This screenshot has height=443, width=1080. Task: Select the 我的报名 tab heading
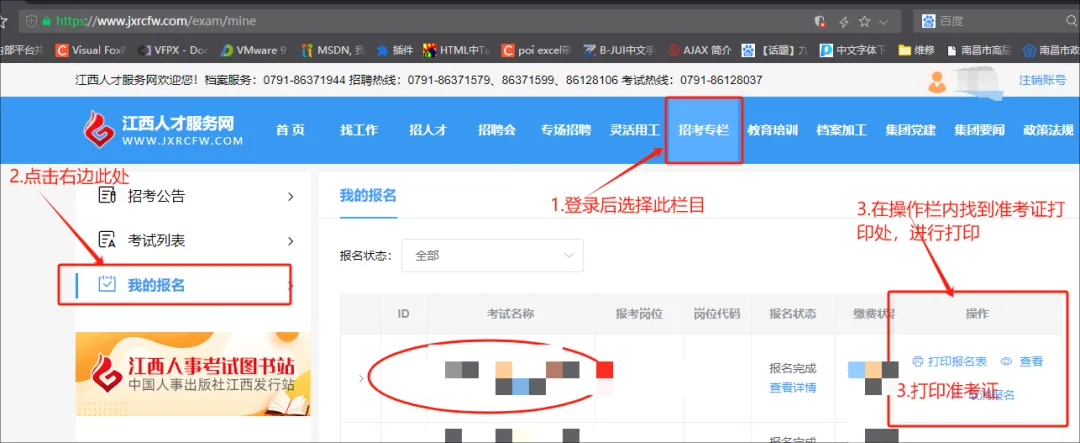(368, 195)
